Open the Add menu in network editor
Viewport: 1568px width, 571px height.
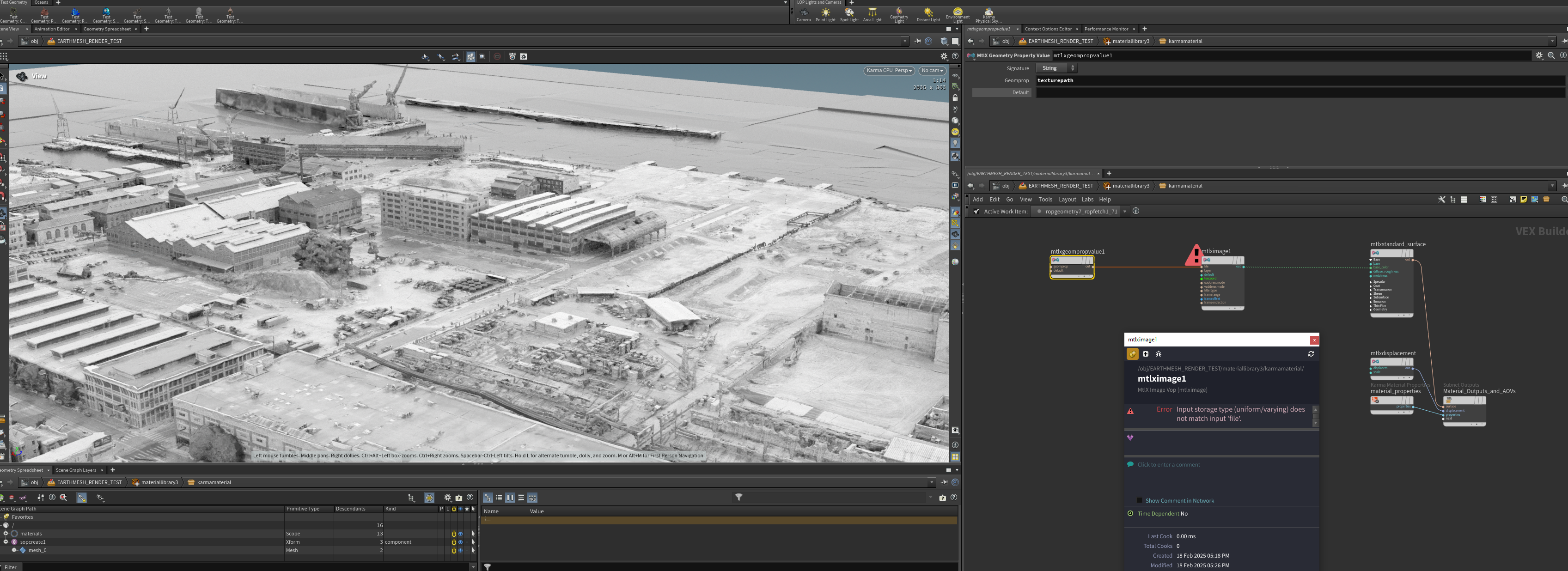tap(977, 200)
